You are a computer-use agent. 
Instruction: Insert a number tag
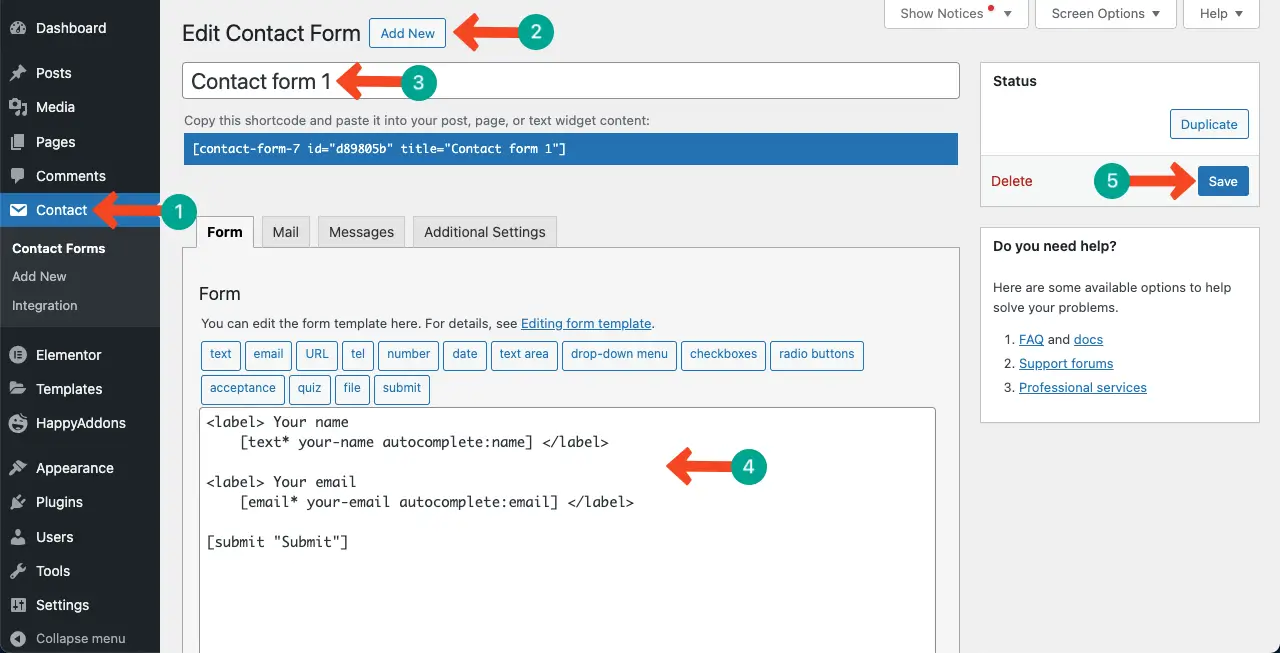409,355
